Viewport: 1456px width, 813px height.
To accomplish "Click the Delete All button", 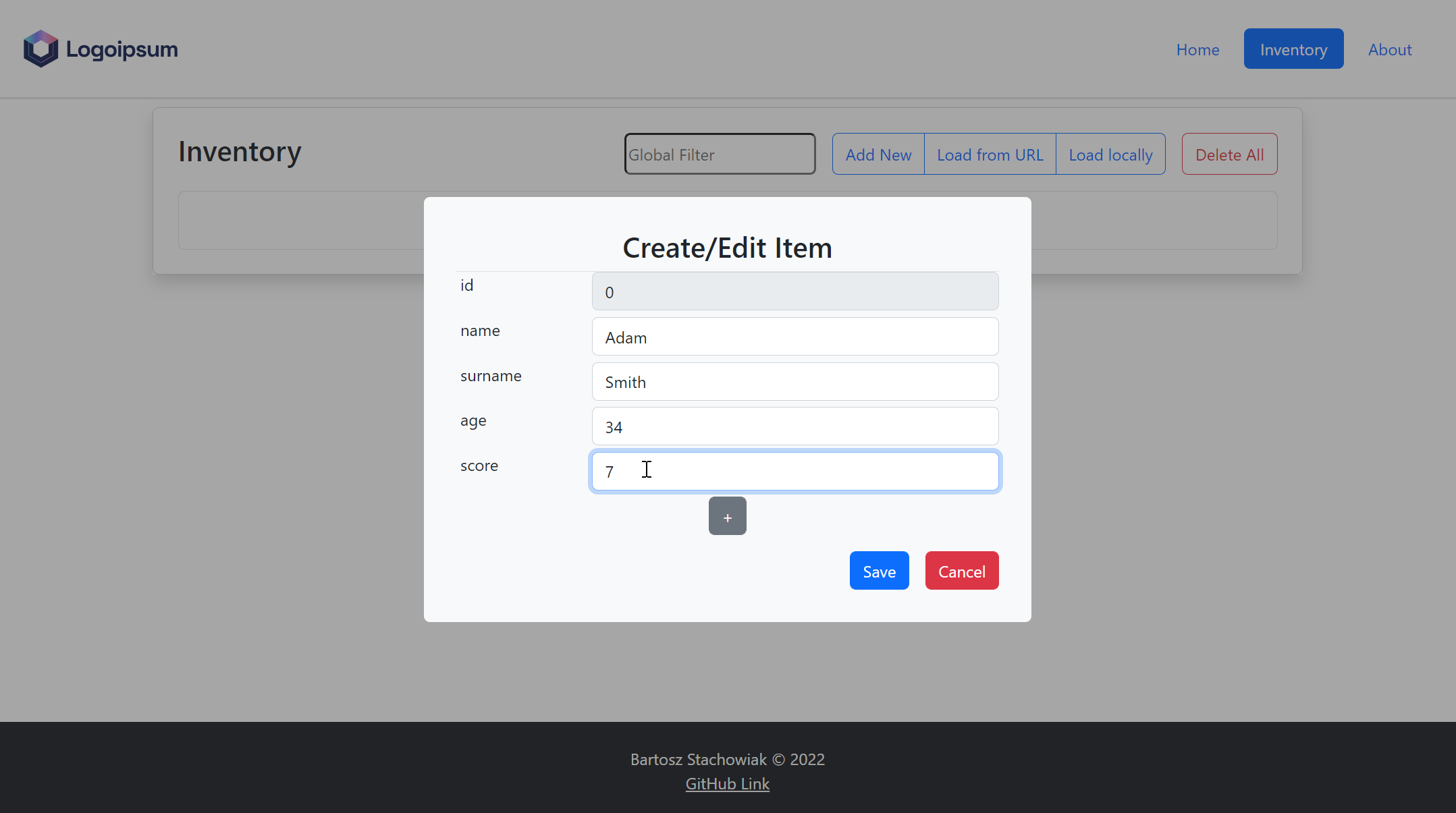I will point(1229,154).
